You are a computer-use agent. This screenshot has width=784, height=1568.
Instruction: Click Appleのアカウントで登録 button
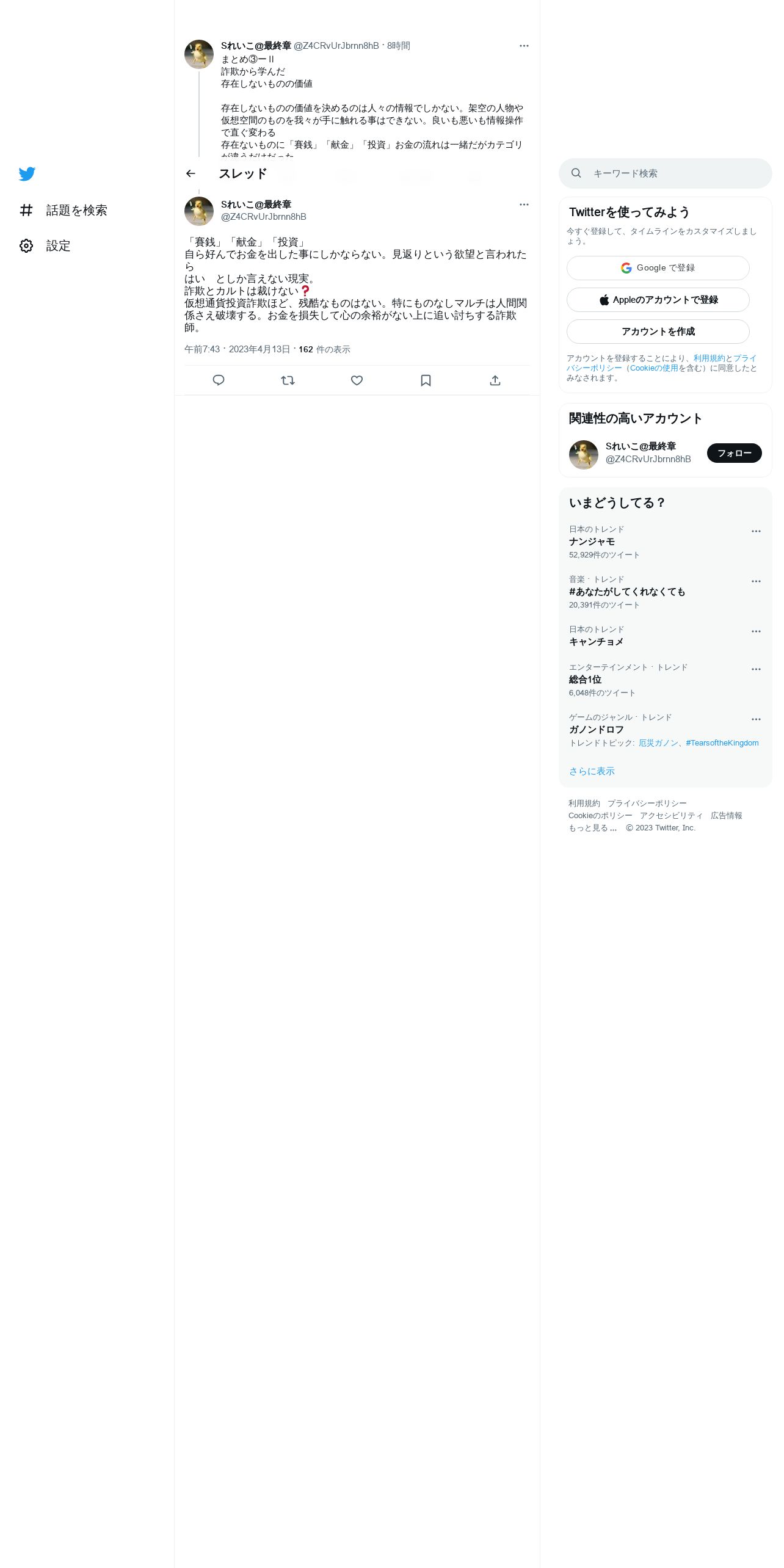point(658,300)
